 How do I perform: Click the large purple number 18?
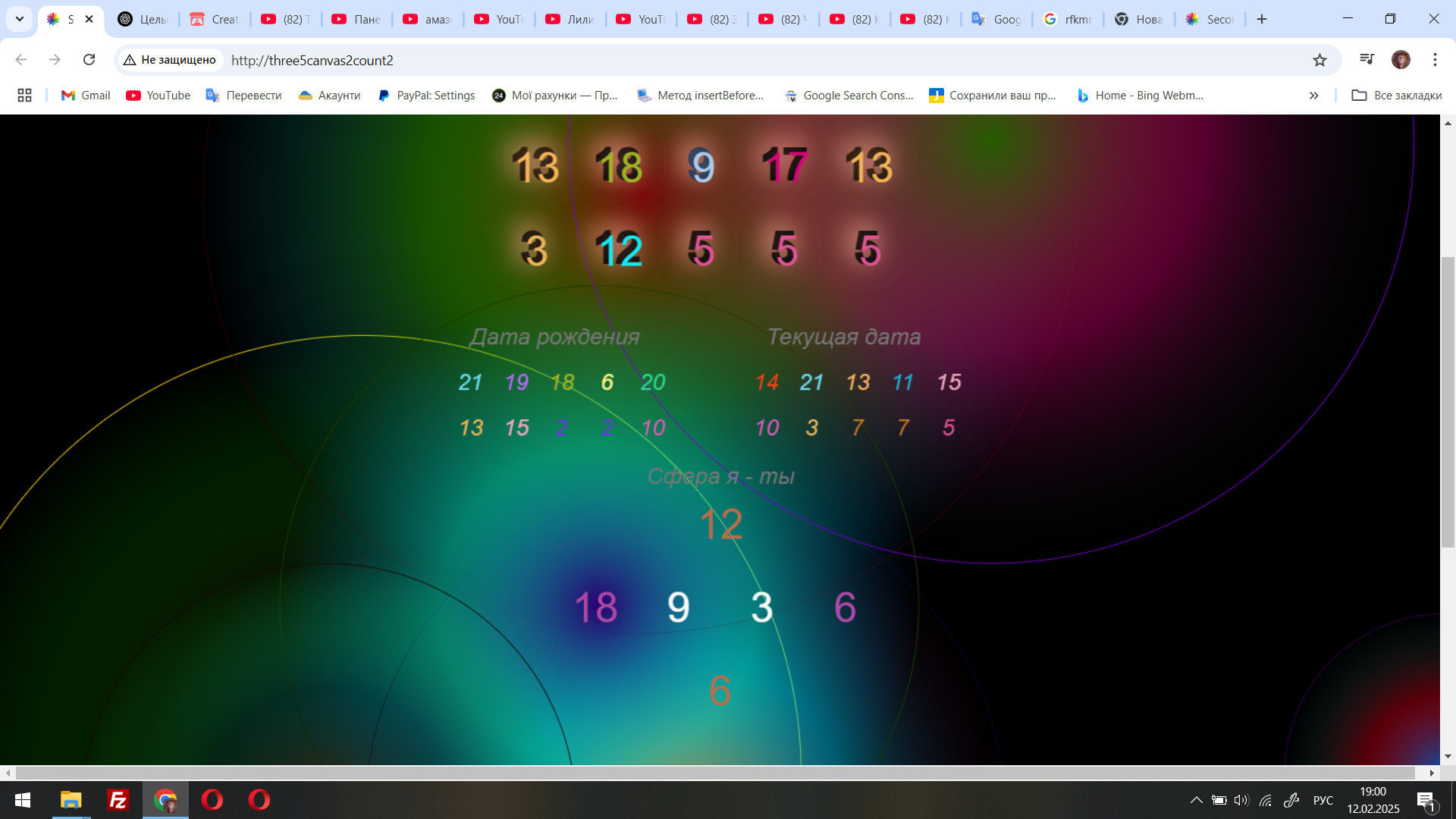coord(596,607)
